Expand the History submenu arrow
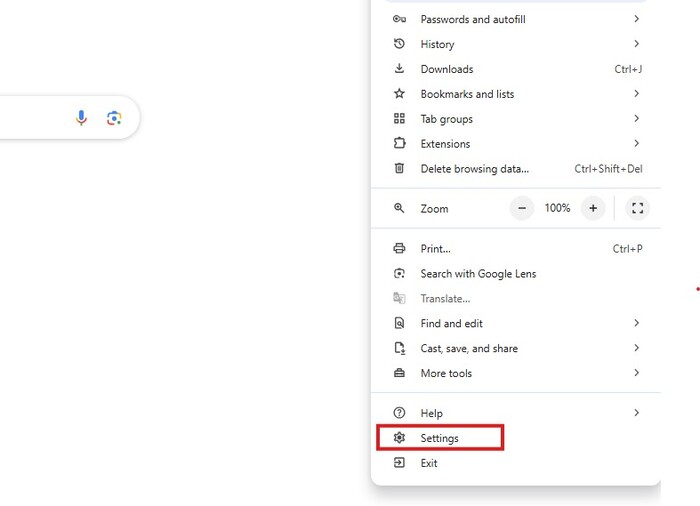 tap(637, 44)
